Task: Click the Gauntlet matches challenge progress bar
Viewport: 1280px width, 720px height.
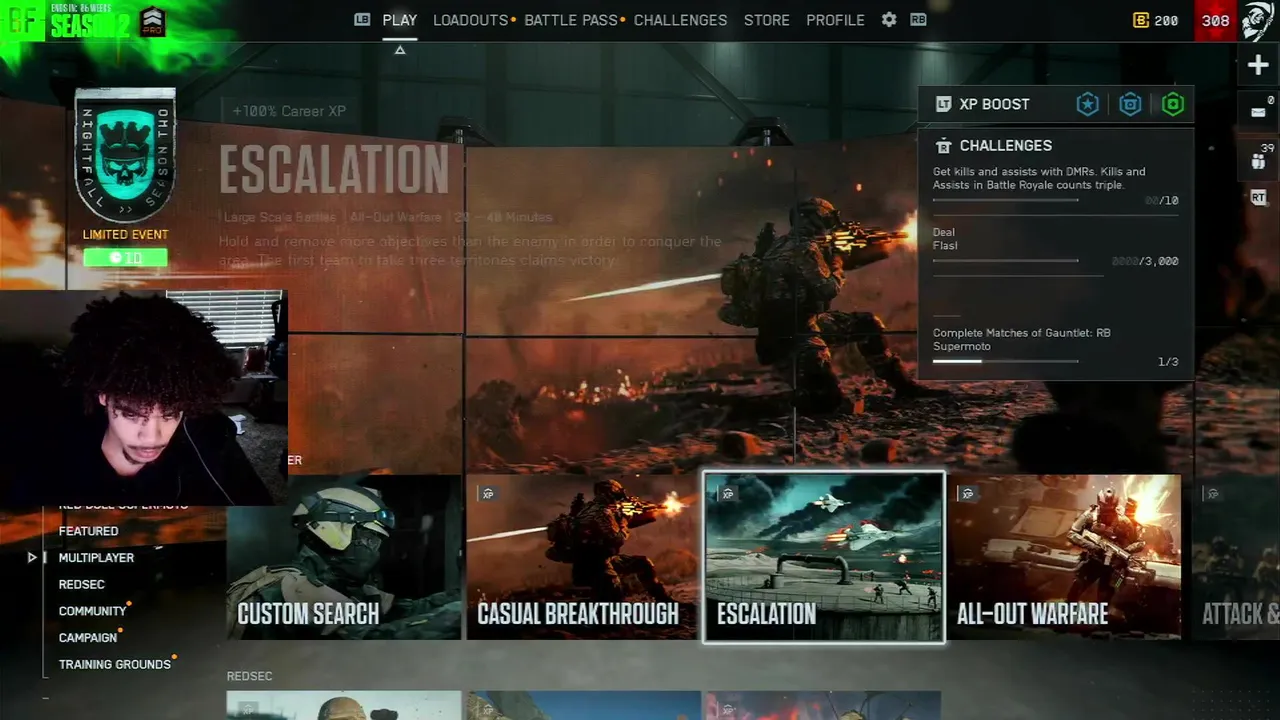Action: pyautogui.click(x=1006, y=361)
